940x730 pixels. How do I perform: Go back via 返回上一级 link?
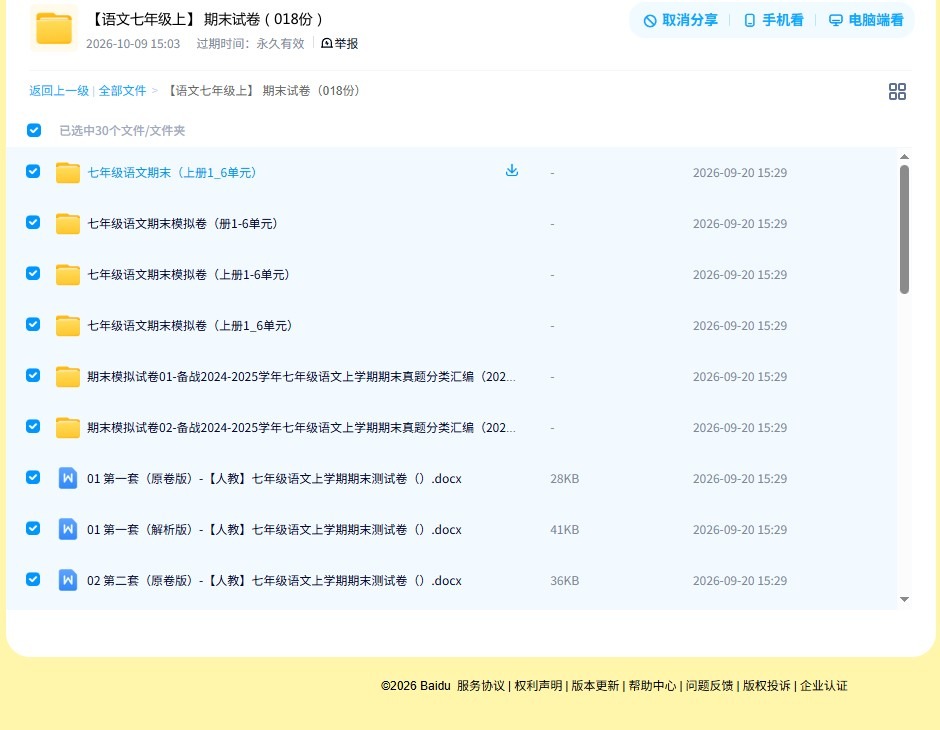click(x=59, y=91)
